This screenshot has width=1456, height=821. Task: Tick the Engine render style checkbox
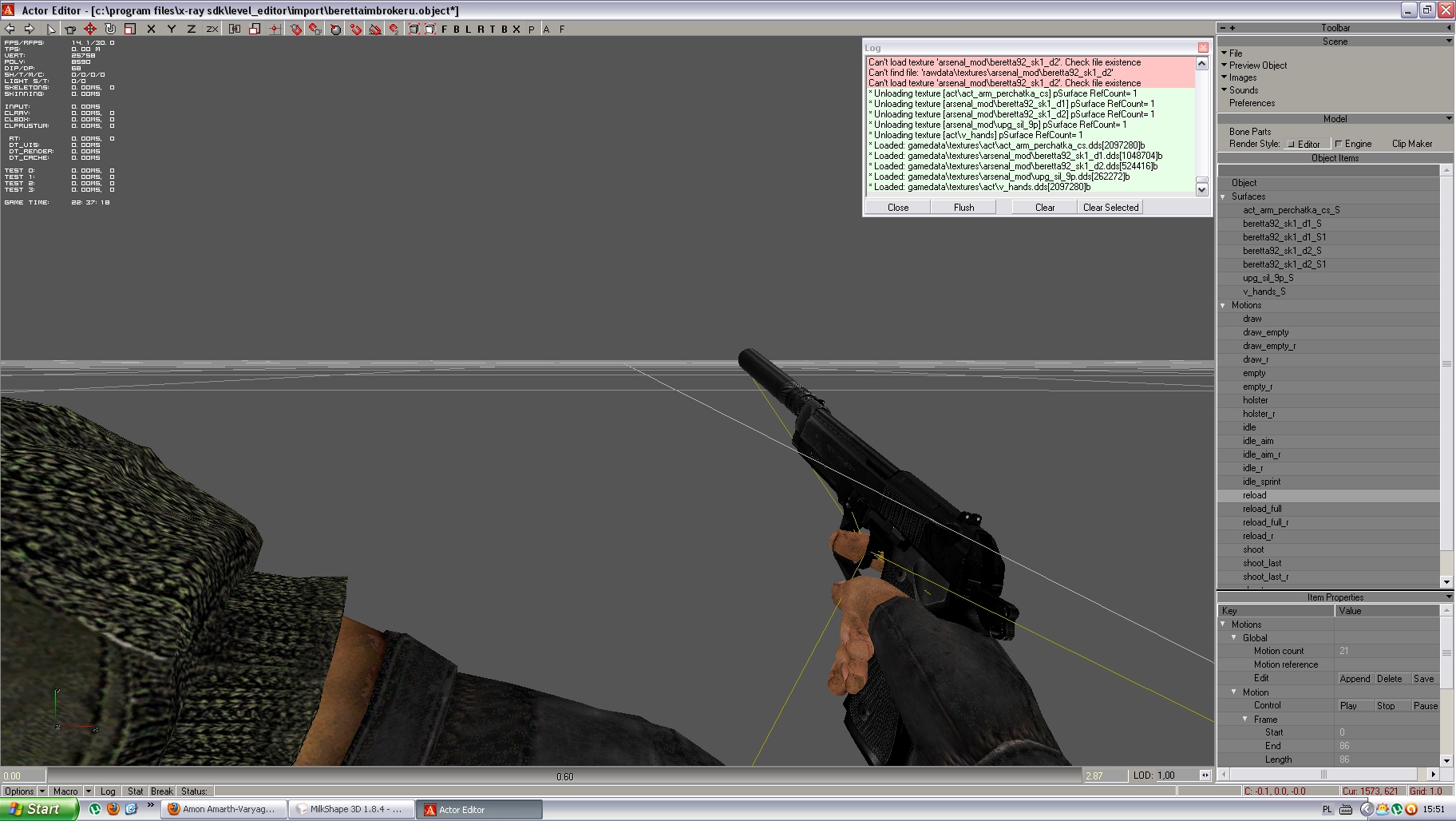coord(1339,144)
